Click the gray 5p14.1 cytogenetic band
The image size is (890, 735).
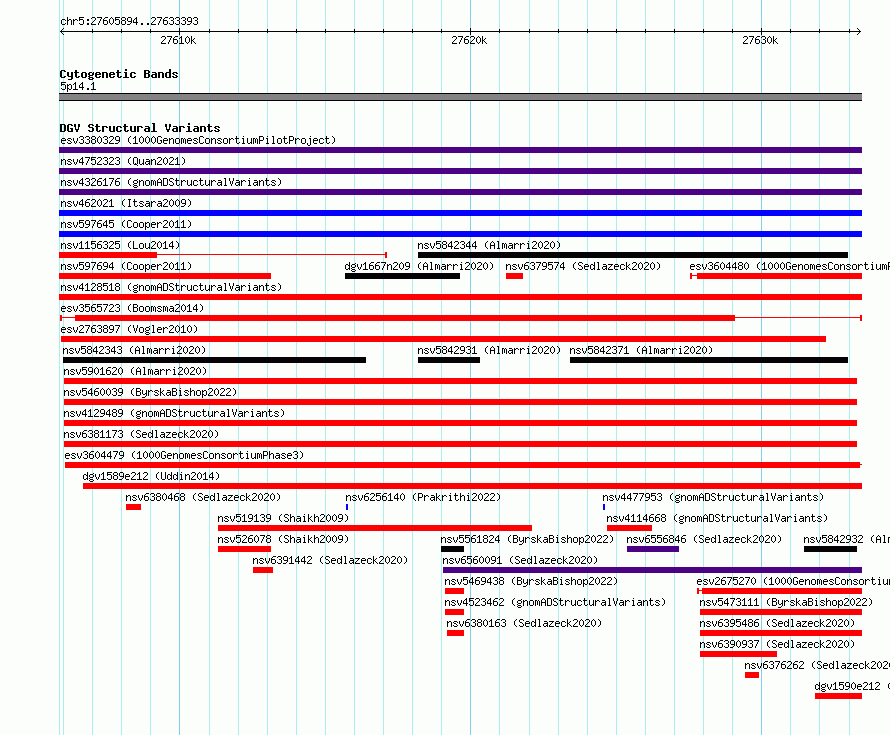point(460,97)
